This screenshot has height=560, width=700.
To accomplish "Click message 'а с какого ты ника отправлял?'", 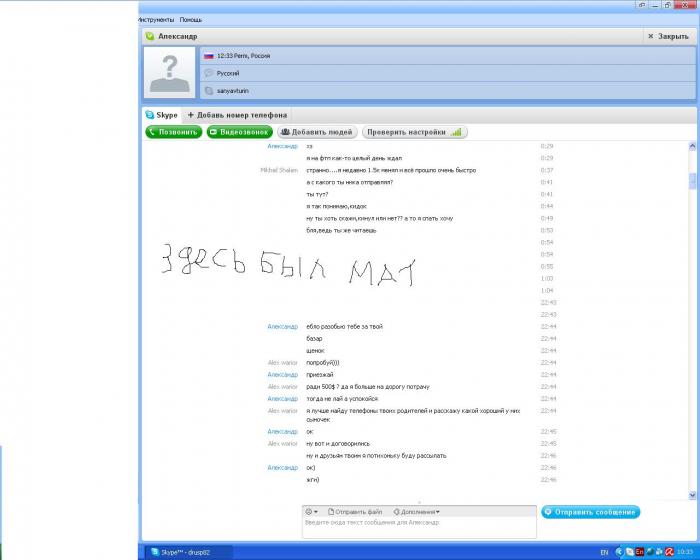I will tap(349, 182).
